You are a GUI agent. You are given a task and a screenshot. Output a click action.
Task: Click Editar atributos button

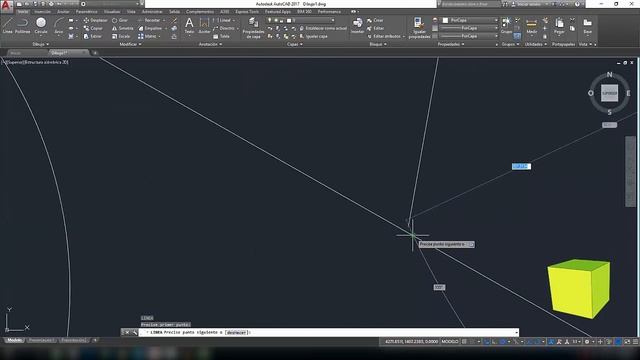384,36
